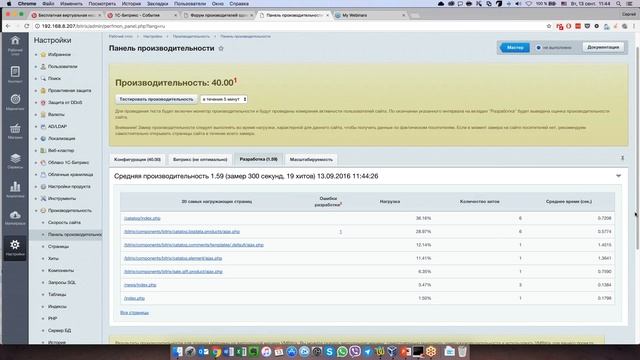Open the test duration dropdown 'в течение 5 минут'
640x360 pixels.
click(224, 99)
